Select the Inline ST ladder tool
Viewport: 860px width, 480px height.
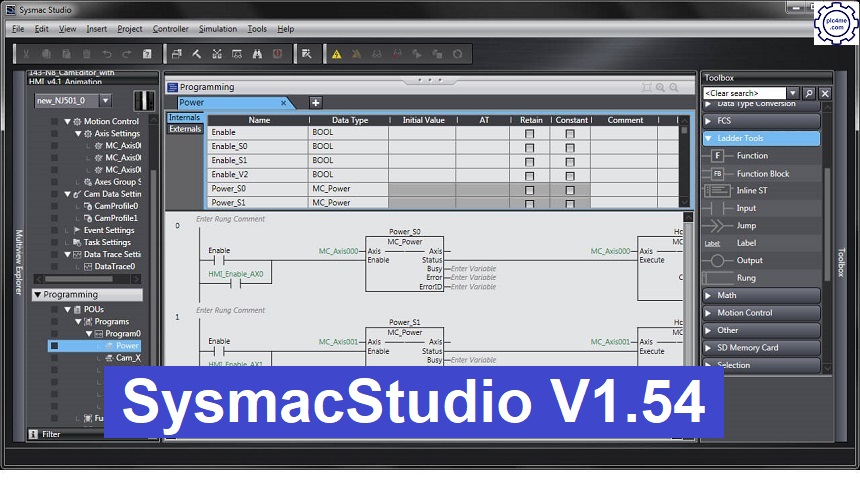pyautogui.click(x=752, y=190)
